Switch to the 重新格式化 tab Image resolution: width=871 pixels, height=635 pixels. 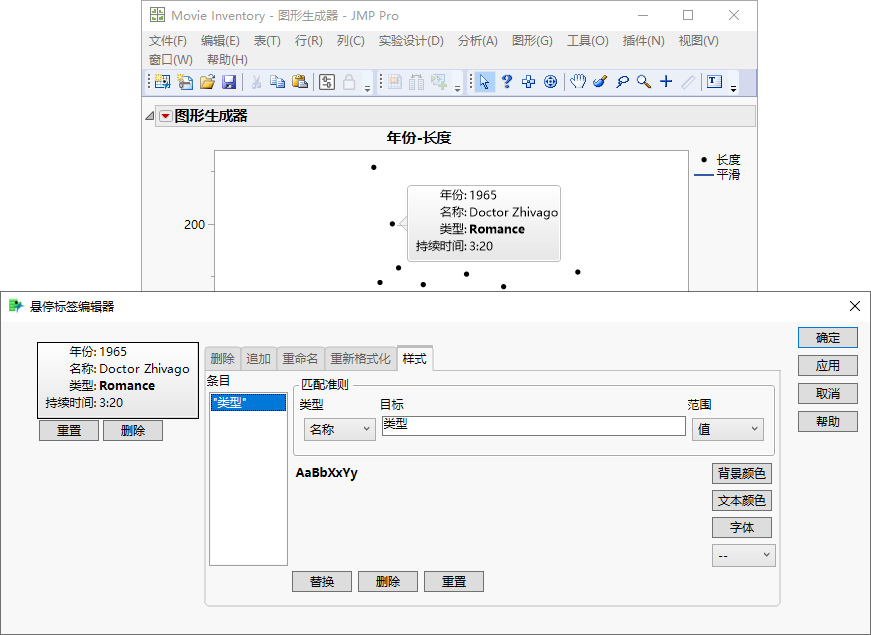tap(360, 358)
